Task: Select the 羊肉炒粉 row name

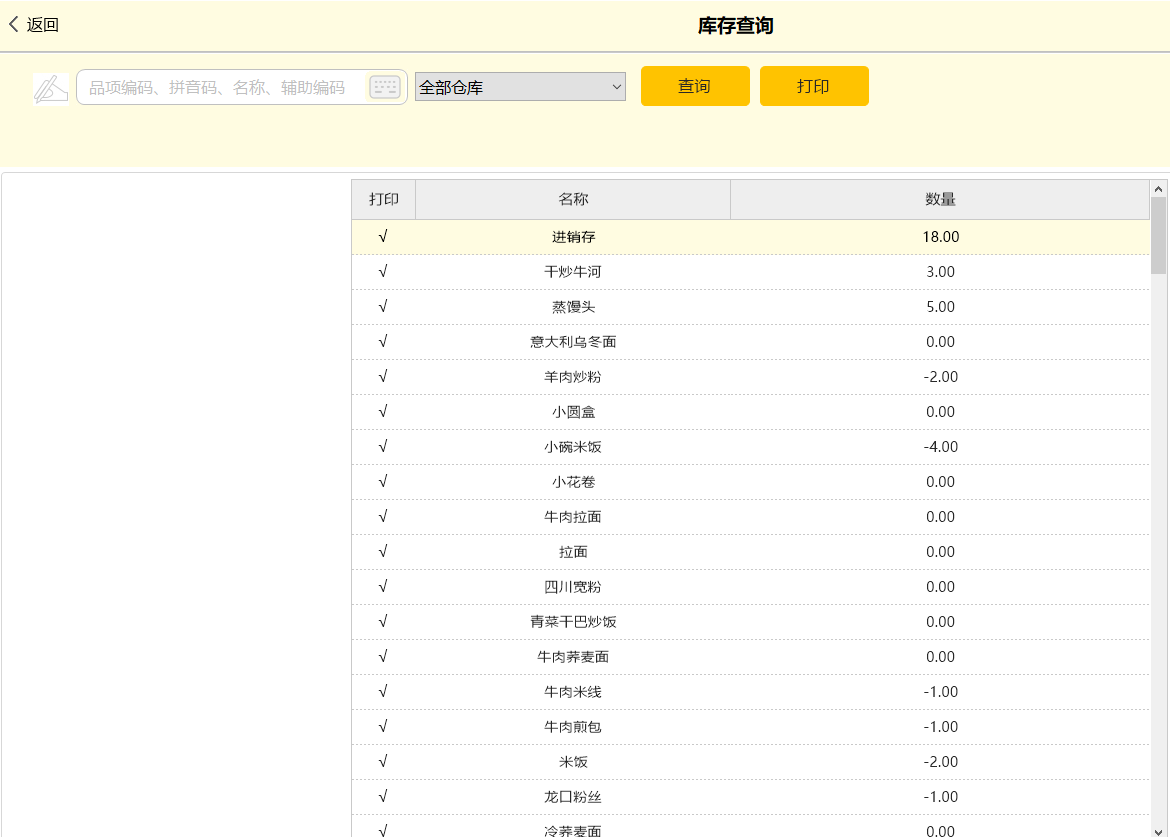Action: [x=573, y=377]
